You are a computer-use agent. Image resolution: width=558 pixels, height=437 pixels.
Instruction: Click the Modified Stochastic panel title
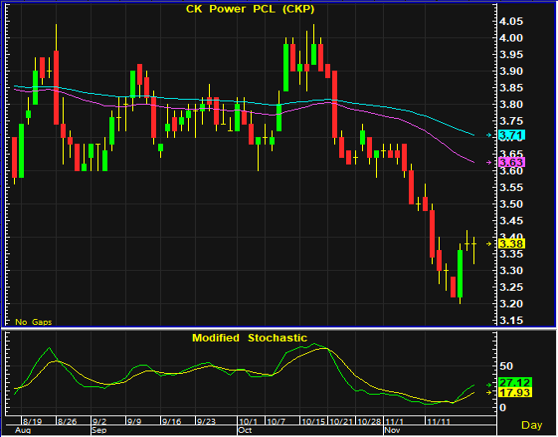(x=249, y=338)
